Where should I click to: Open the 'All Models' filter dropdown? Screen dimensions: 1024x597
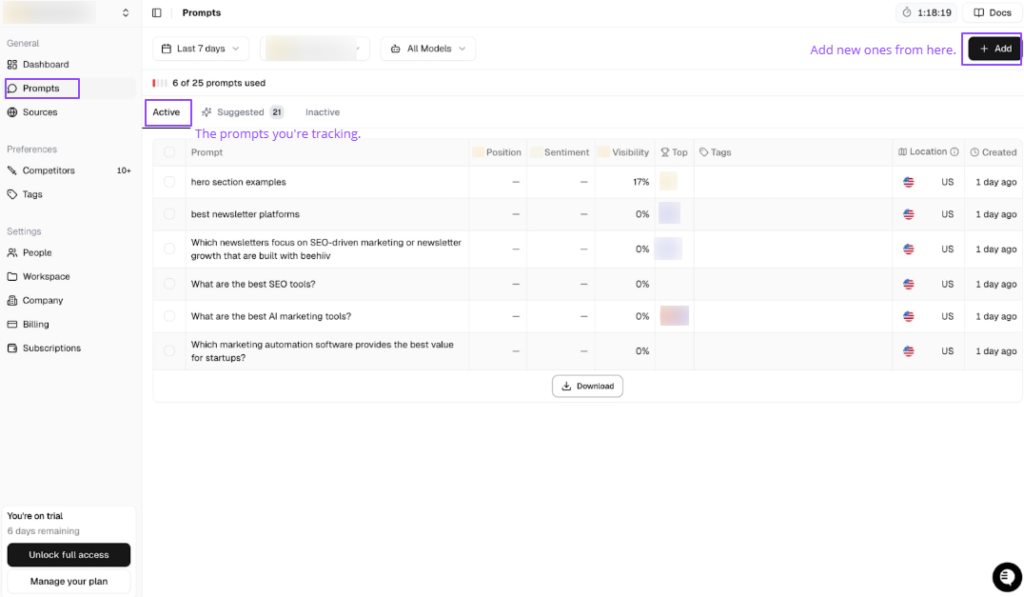(428, 49)
